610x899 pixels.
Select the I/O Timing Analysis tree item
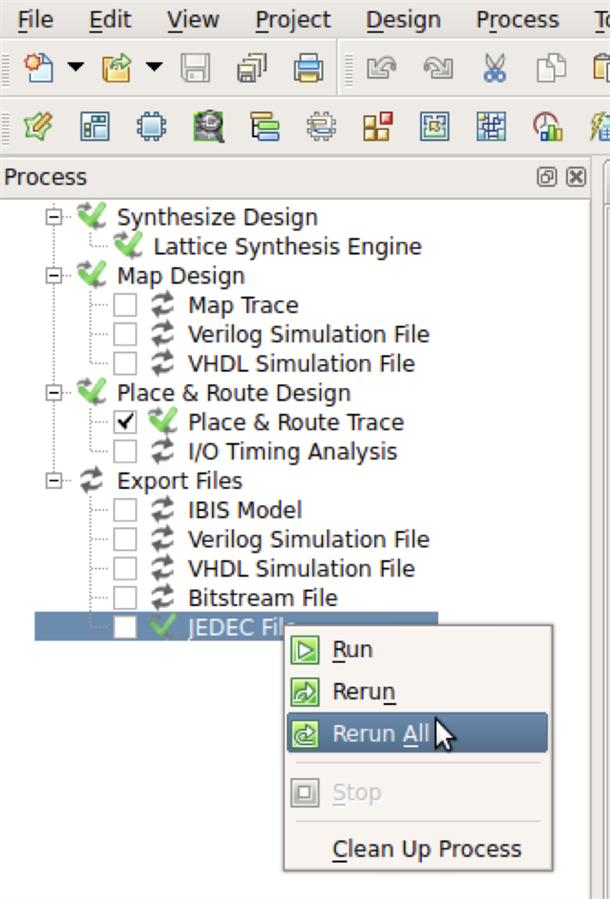(x=292, y=452)
